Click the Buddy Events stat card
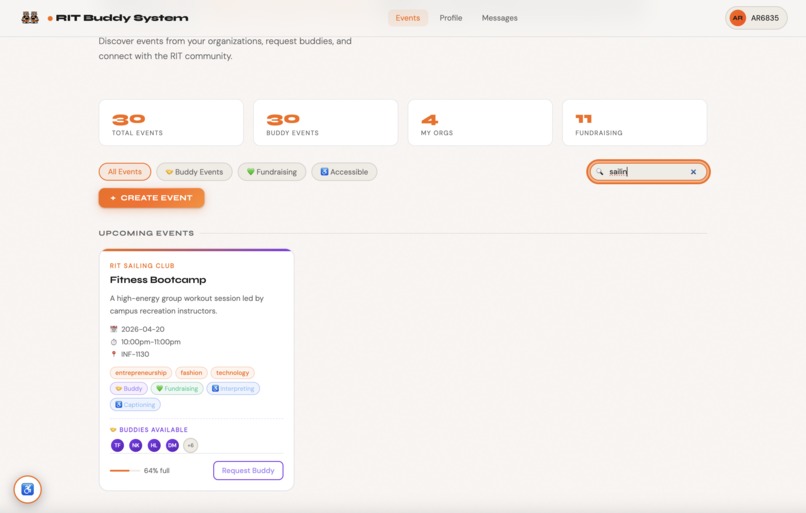The height and width of the screenshot is (513, 806). 325,123
